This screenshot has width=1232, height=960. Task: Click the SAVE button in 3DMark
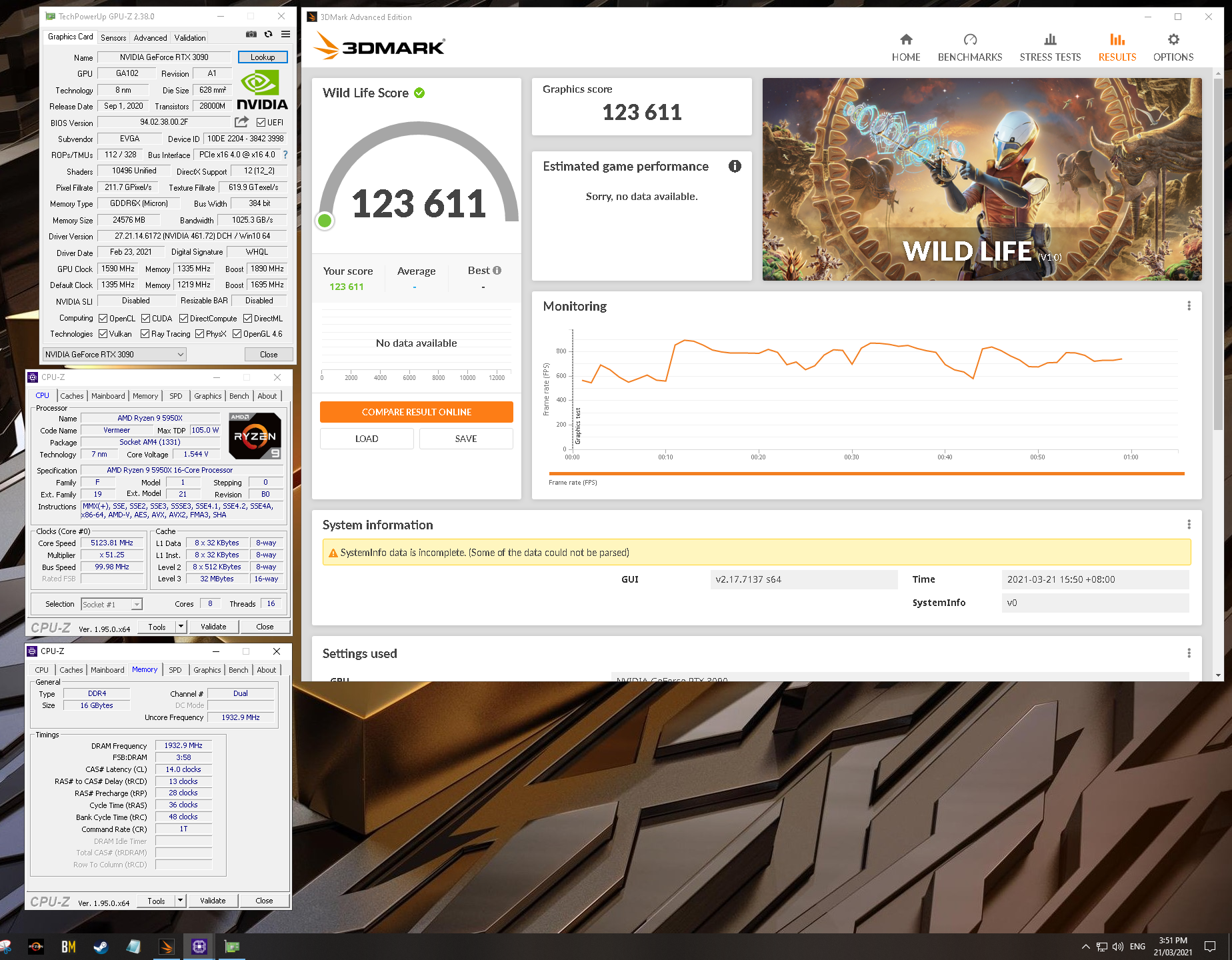point(466,439)
